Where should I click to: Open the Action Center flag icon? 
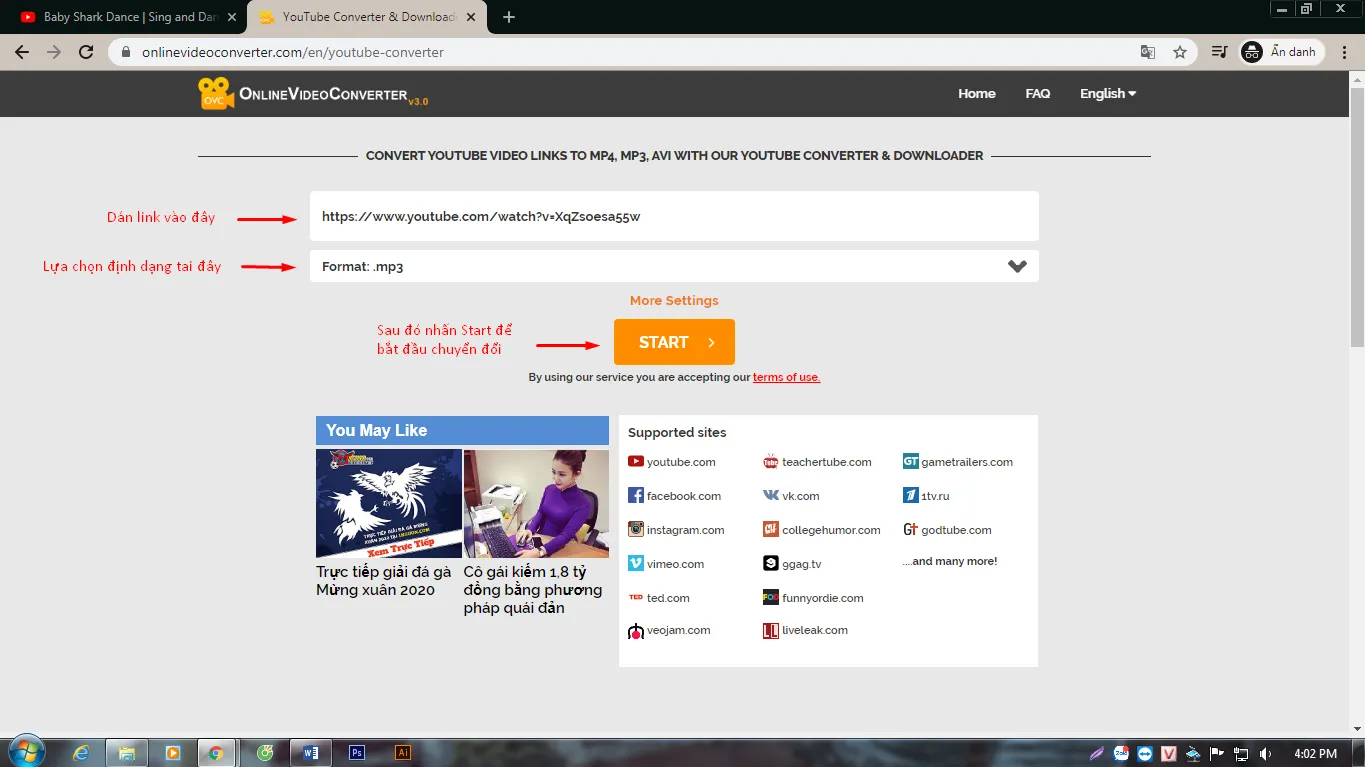[x=1217, y=754]
